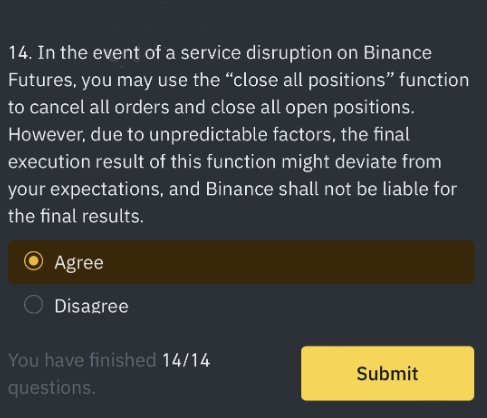The height and width of the screenshot is (418, 487).
Task: Click the quoted 'close all positions' phrase
Action: pyautogui.click(x=310, y=80)
